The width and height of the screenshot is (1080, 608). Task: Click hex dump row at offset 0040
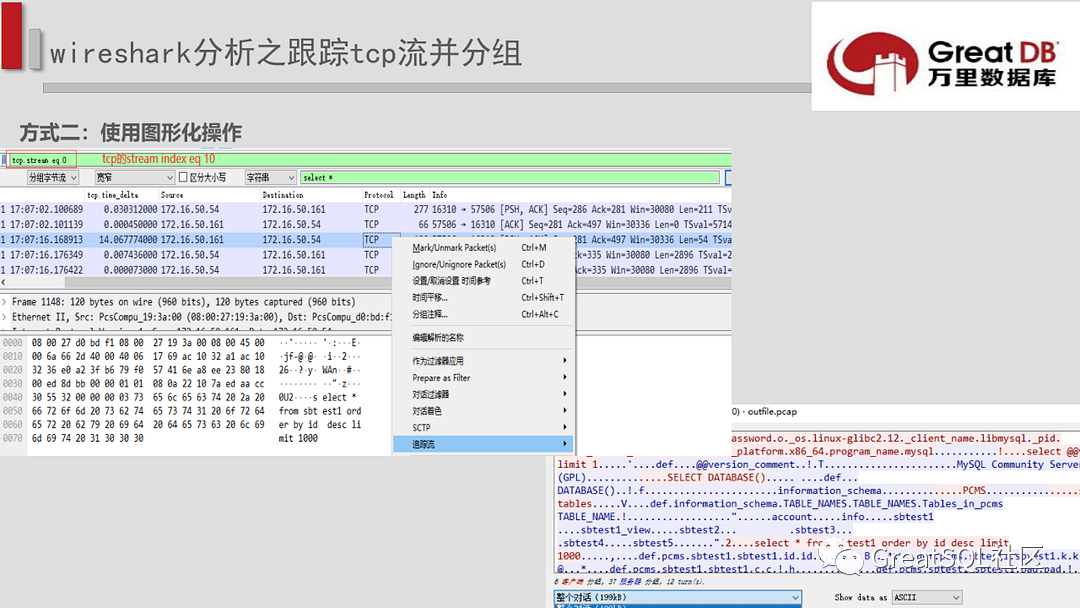tap(183, 397)
